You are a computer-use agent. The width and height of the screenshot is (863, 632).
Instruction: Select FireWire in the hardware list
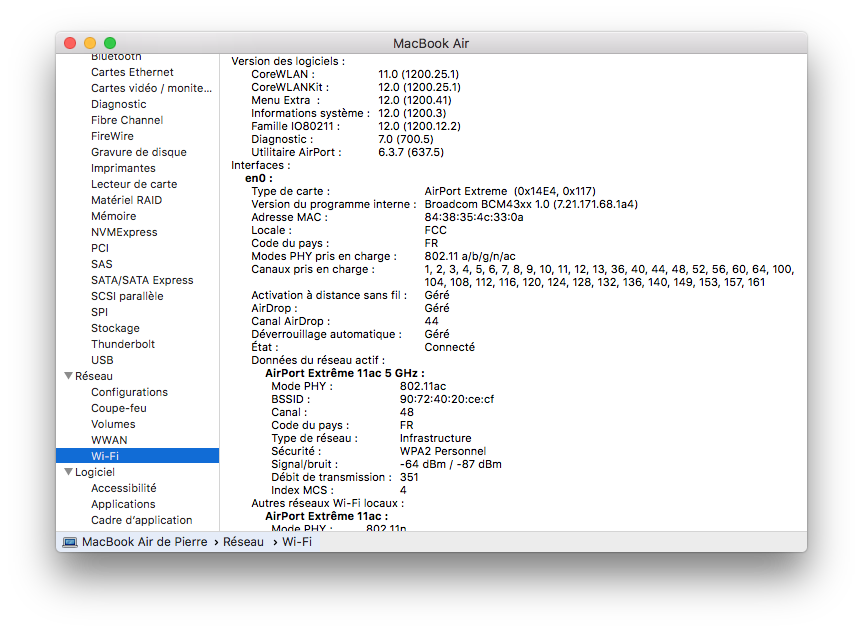[x=112, y=136]
